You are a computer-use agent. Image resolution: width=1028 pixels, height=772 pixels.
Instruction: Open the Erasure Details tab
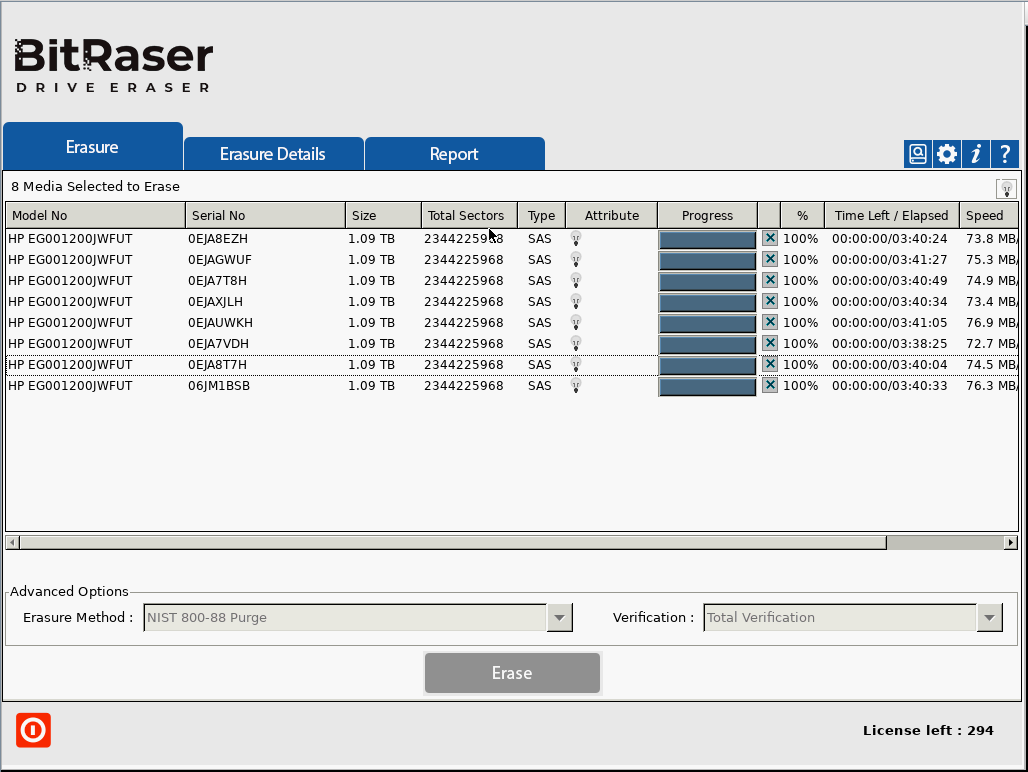(273, 154)
